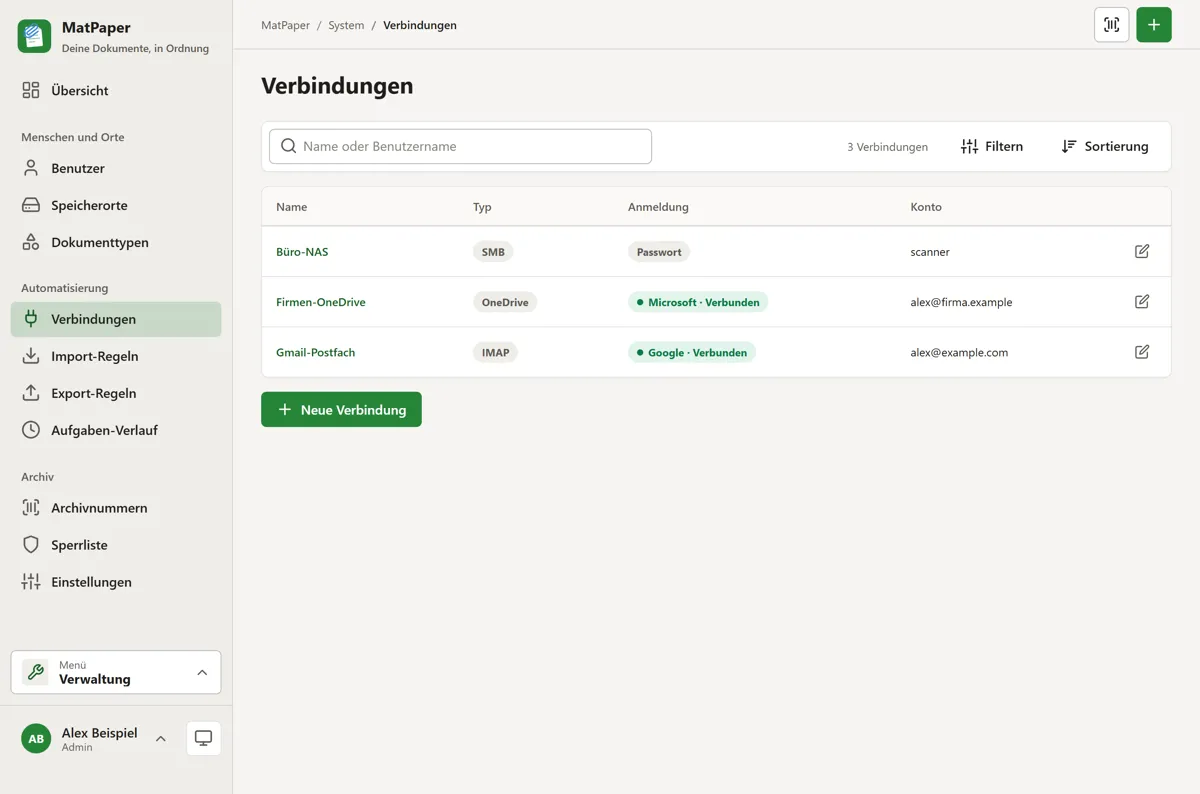Edit the Büro-NAS connection
The width and height of the screenshot is (1200, 794).
(x=1142, y=251)
